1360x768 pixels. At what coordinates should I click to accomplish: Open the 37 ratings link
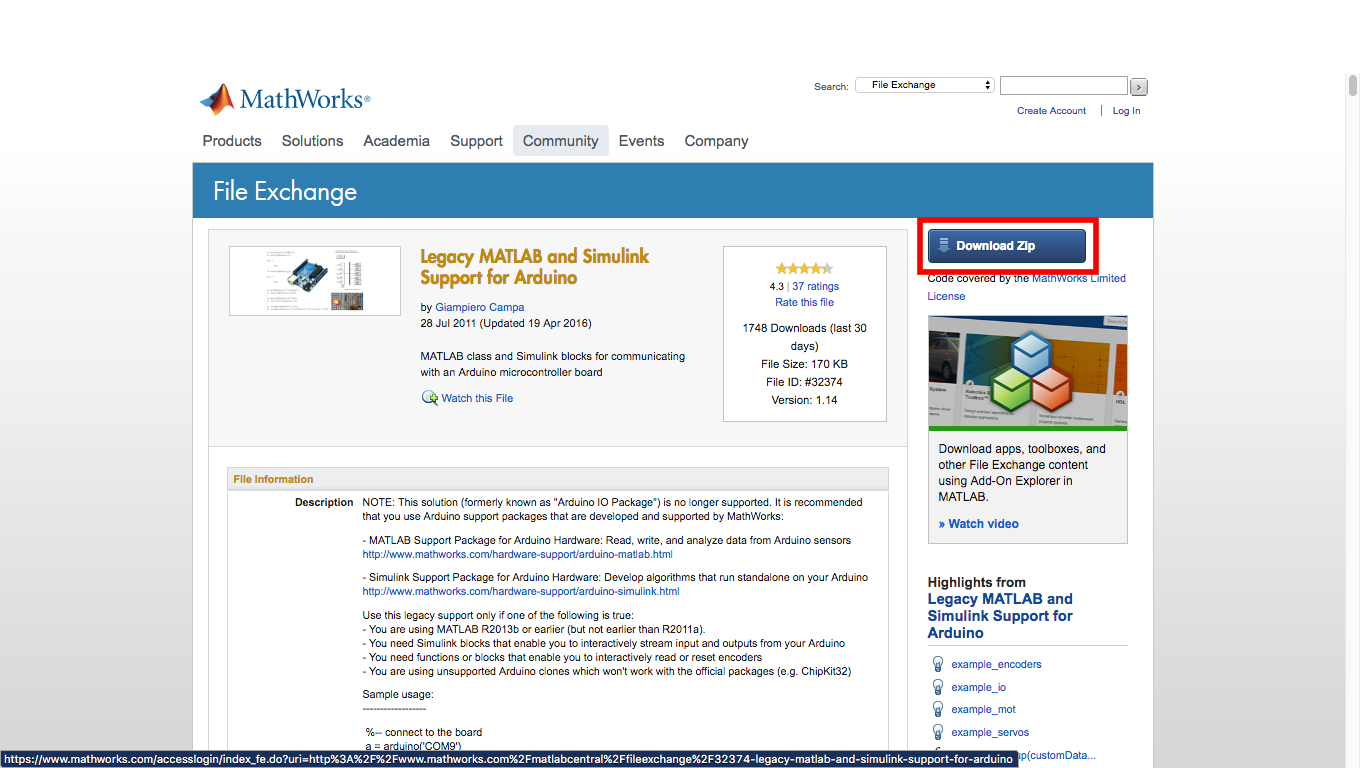click(815, 286)
